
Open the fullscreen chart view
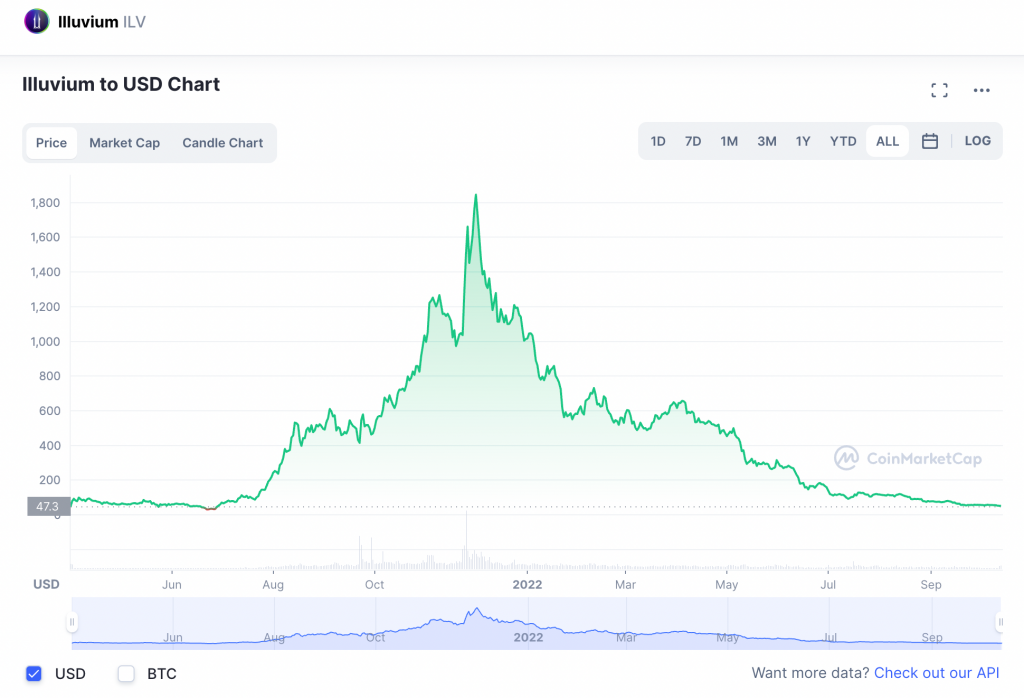click(x=939, y=90)
